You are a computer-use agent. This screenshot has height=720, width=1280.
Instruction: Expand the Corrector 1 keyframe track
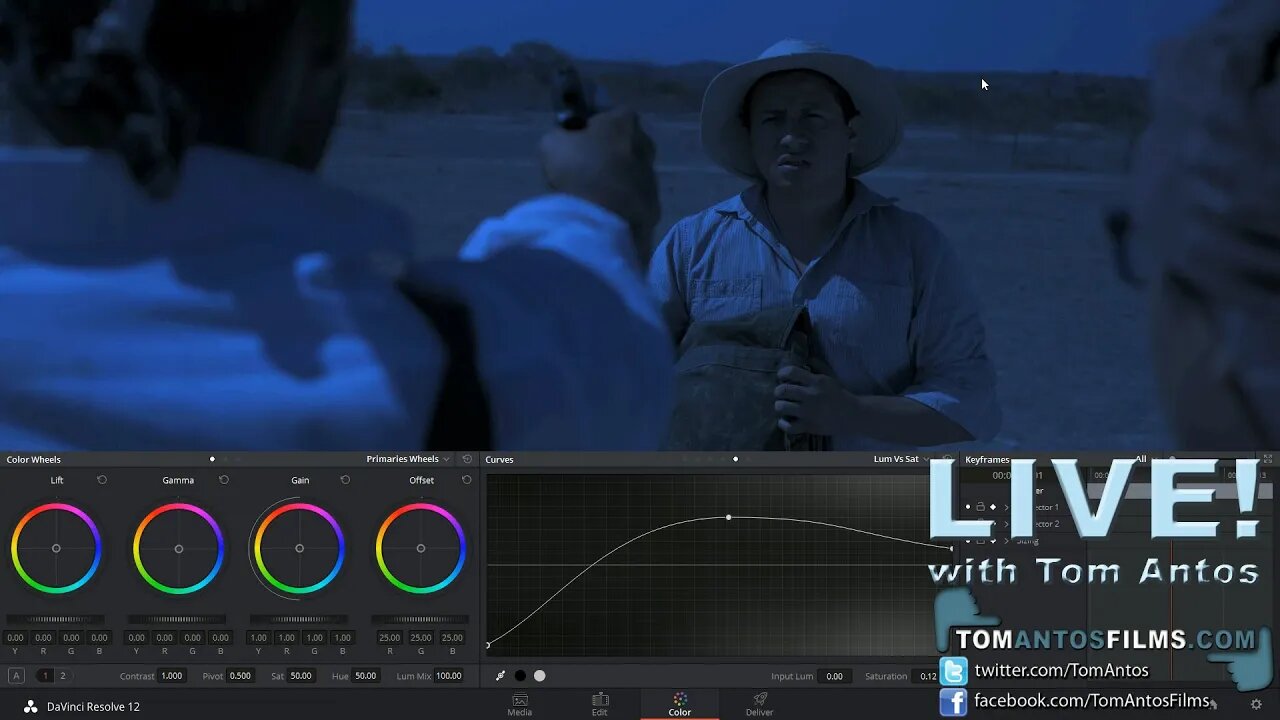(1006, 507)
